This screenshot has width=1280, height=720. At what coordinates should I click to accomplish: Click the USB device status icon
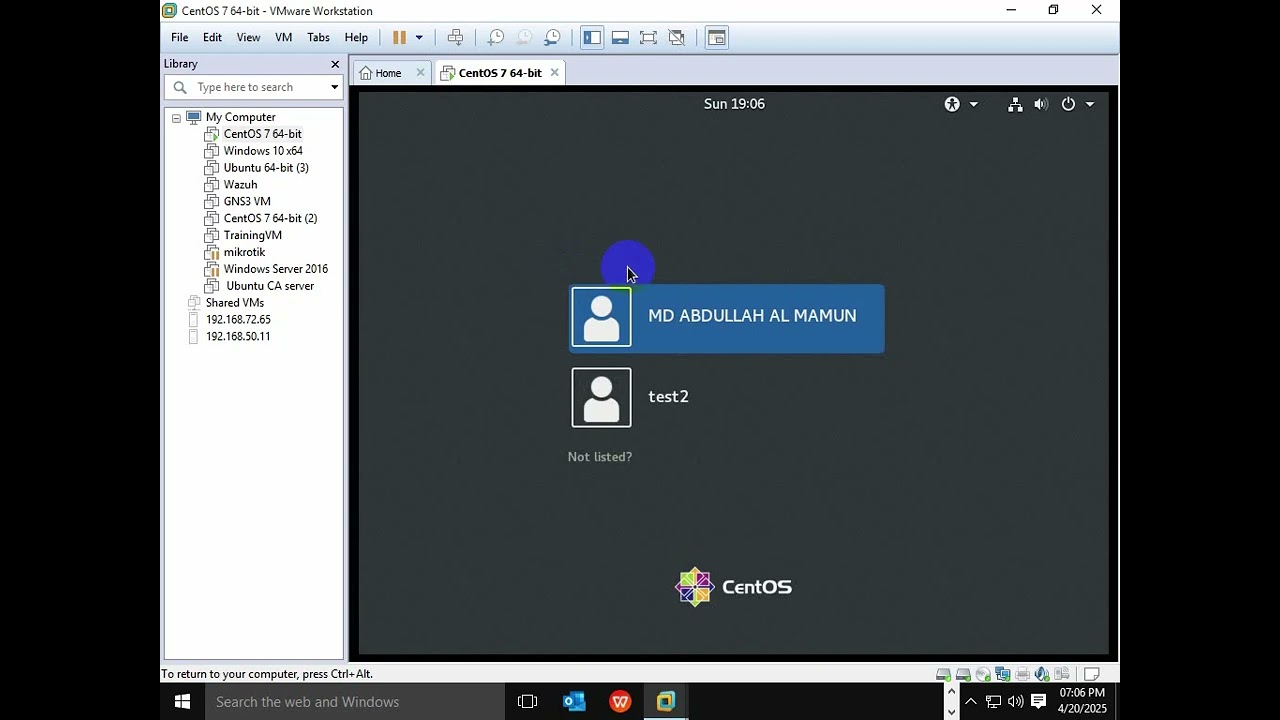[1062, 674]
